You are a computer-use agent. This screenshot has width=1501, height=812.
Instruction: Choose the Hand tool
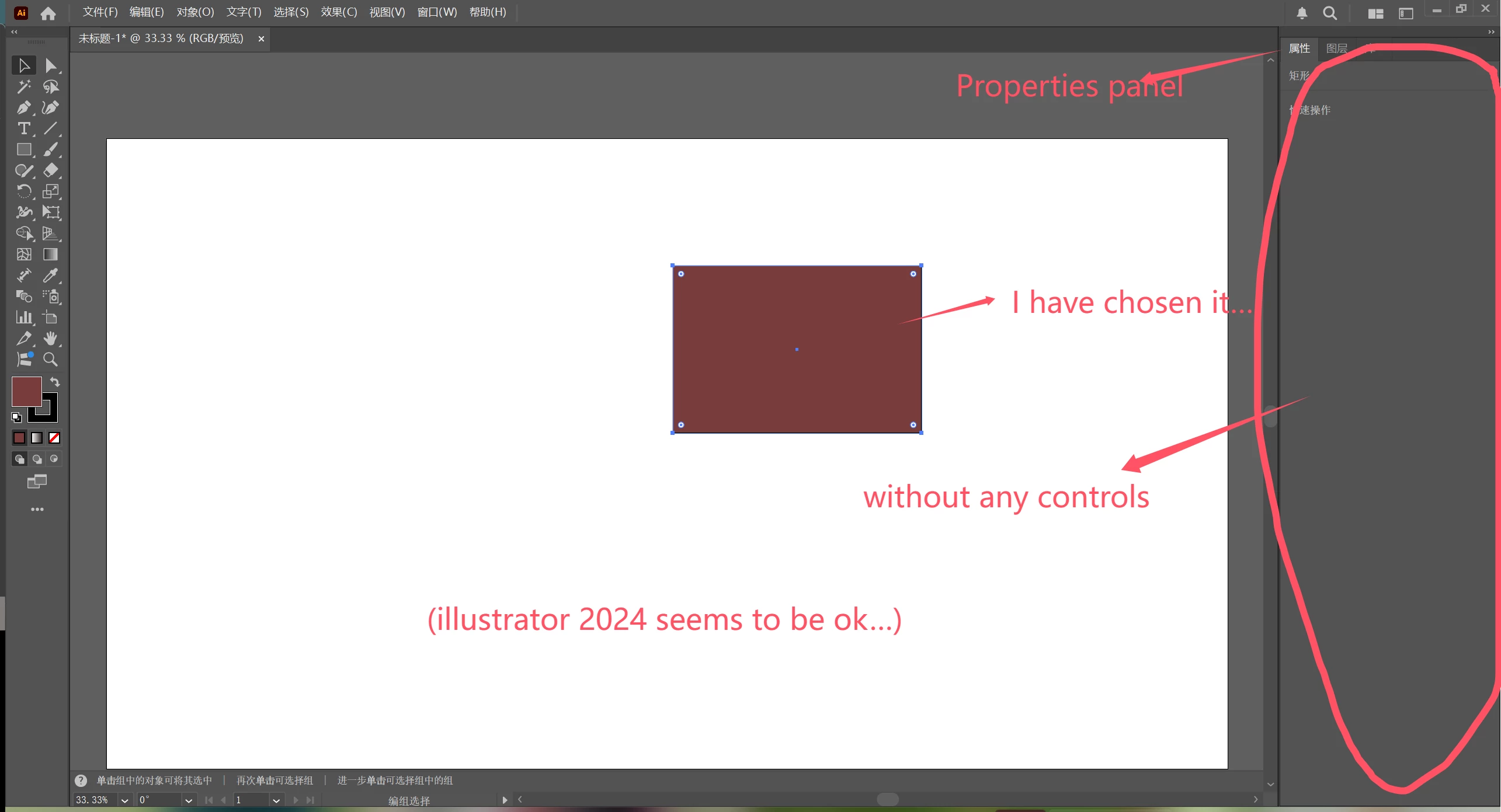tap(51, 338)
